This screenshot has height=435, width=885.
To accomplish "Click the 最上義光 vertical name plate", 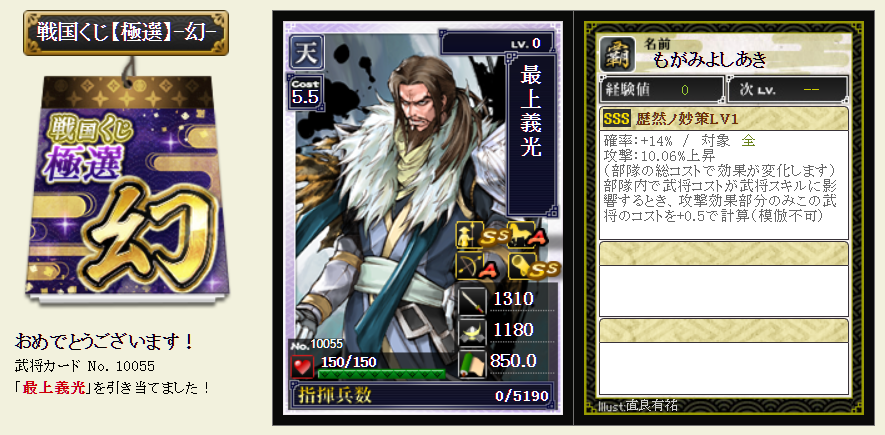I will pos(531,135).
